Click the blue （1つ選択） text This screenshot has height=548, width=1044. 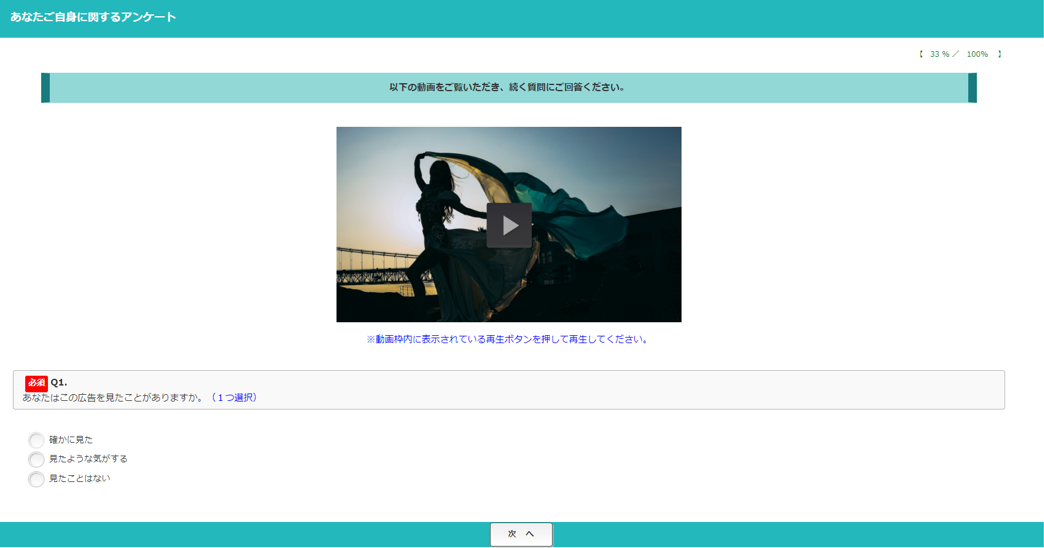point(234,398)
